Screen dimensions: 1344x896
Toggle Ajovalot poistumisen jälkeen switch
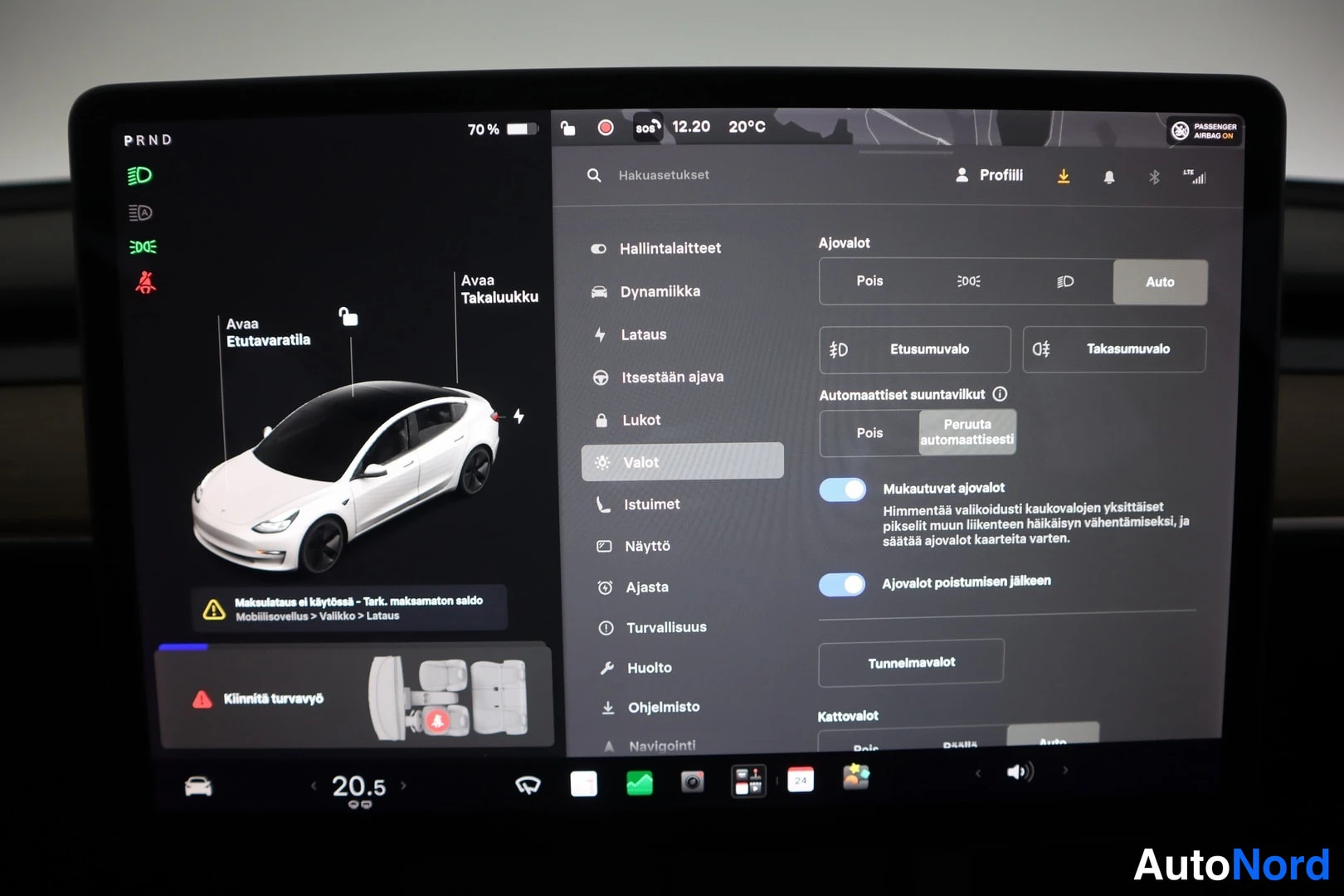click(x=842, y=585)
